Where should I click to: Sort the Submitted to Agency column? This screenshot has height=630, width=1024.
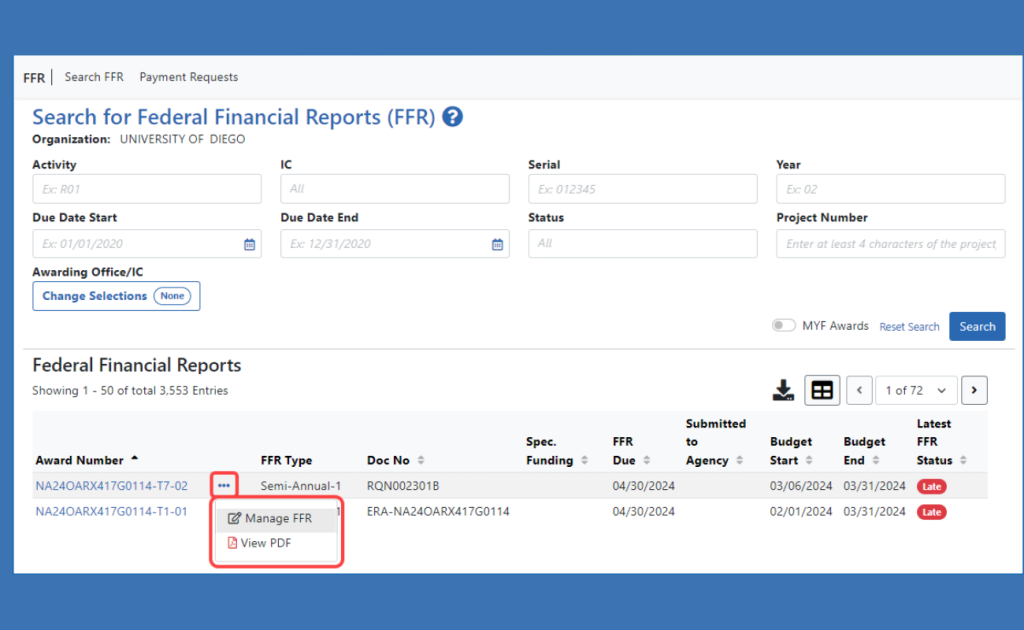click(739, 460)
